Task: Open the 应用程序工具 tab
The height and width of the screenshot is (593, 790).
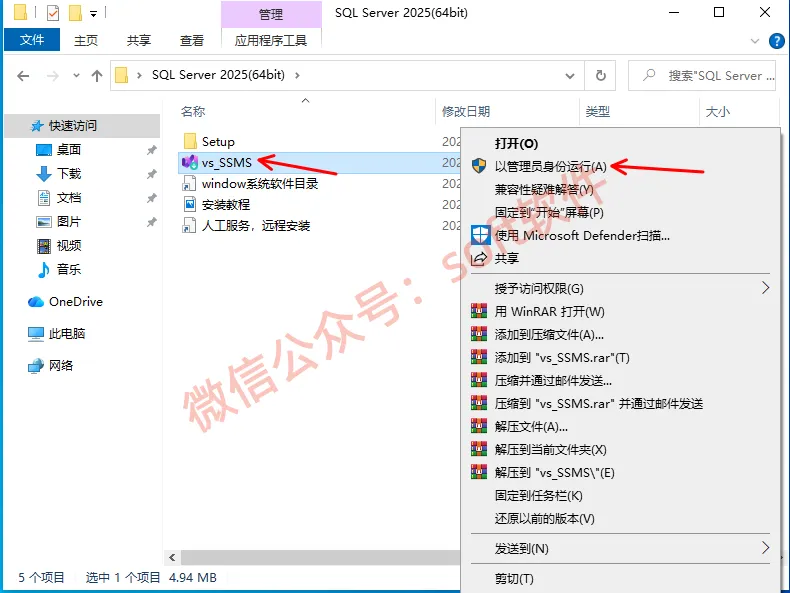Action: click(x=271, y=40)
